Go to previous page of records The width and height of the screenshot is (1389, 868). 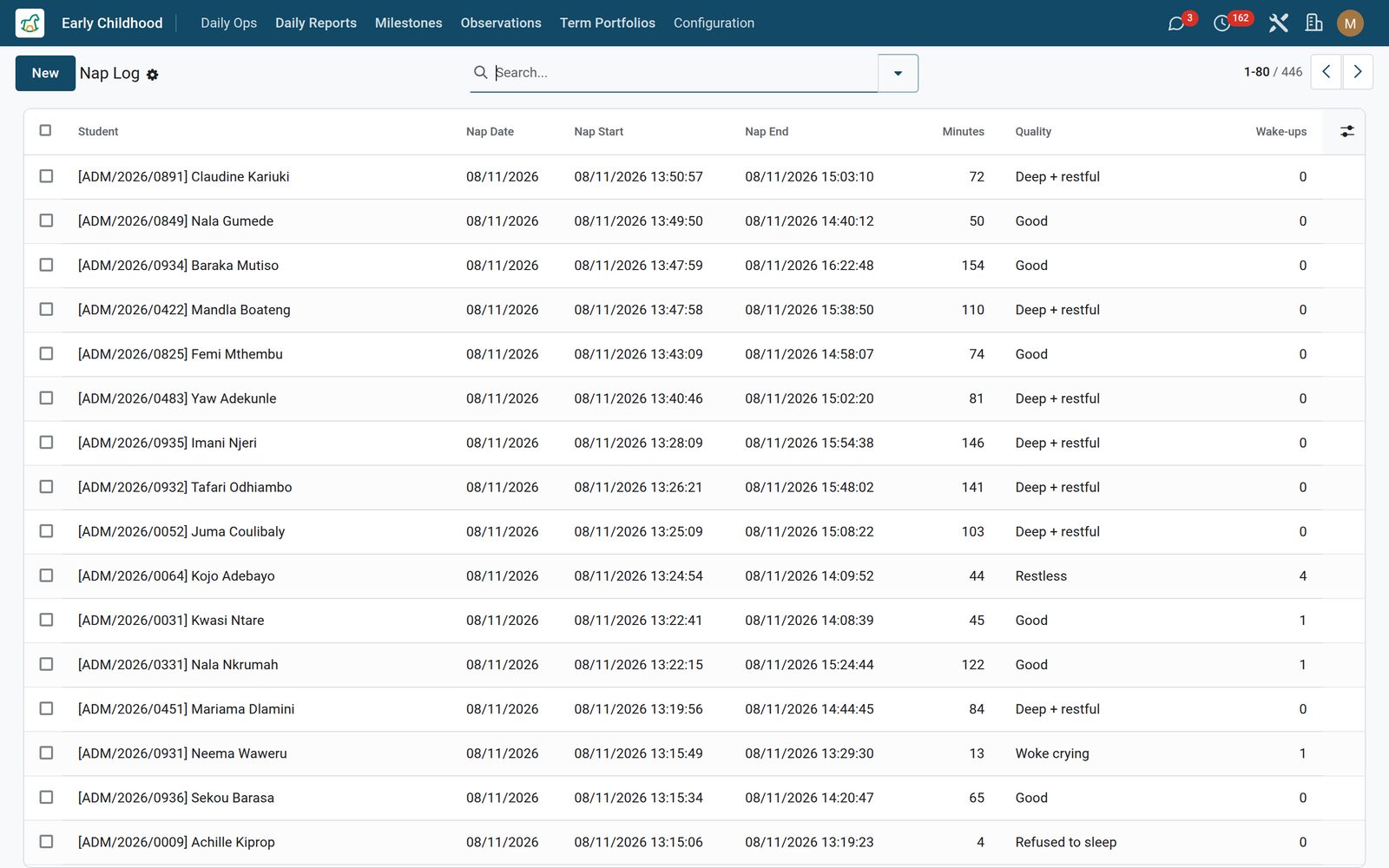pos(1326,72)
